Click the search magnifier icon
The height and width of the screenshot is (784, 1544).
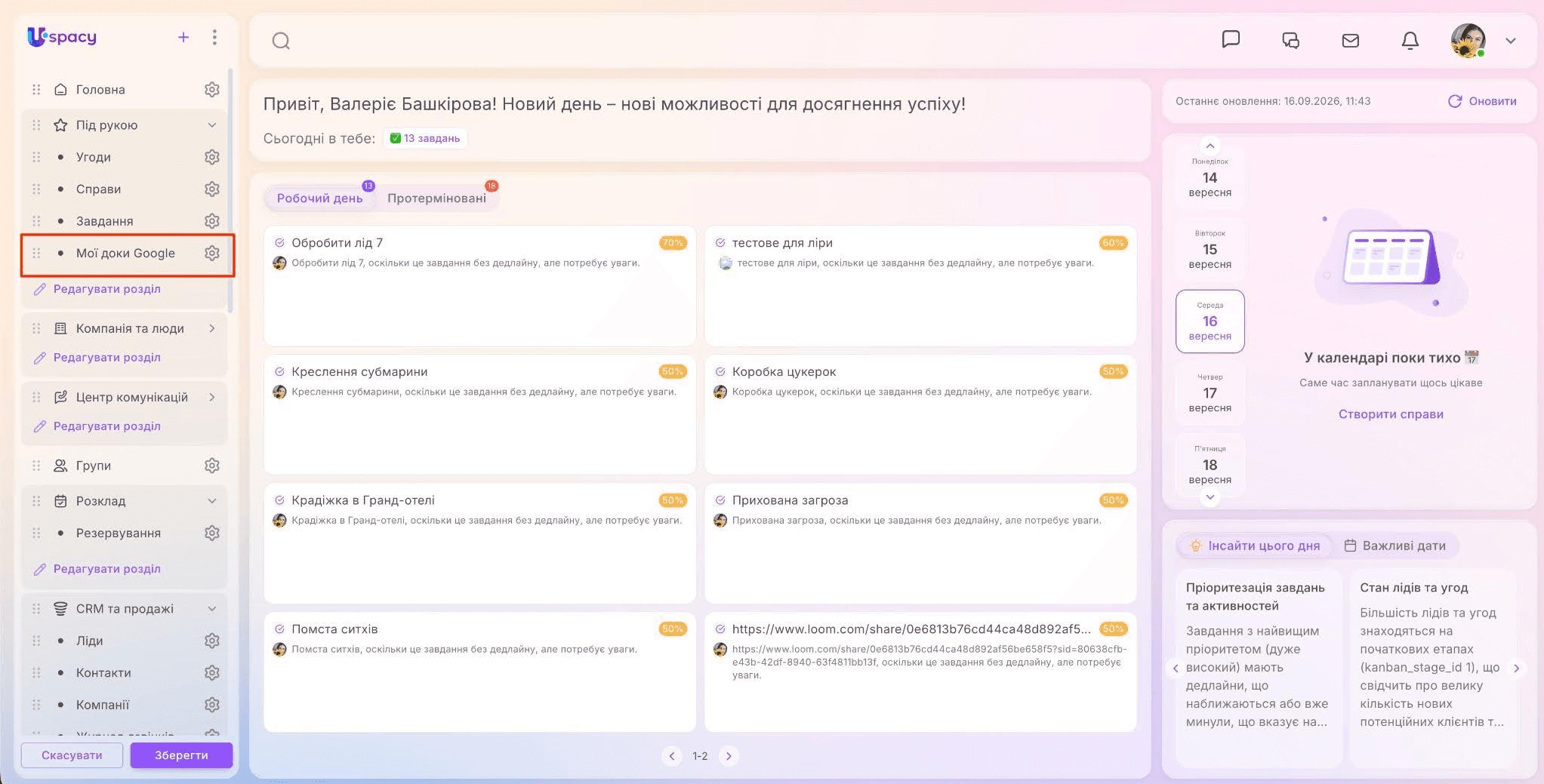[281, 41]
